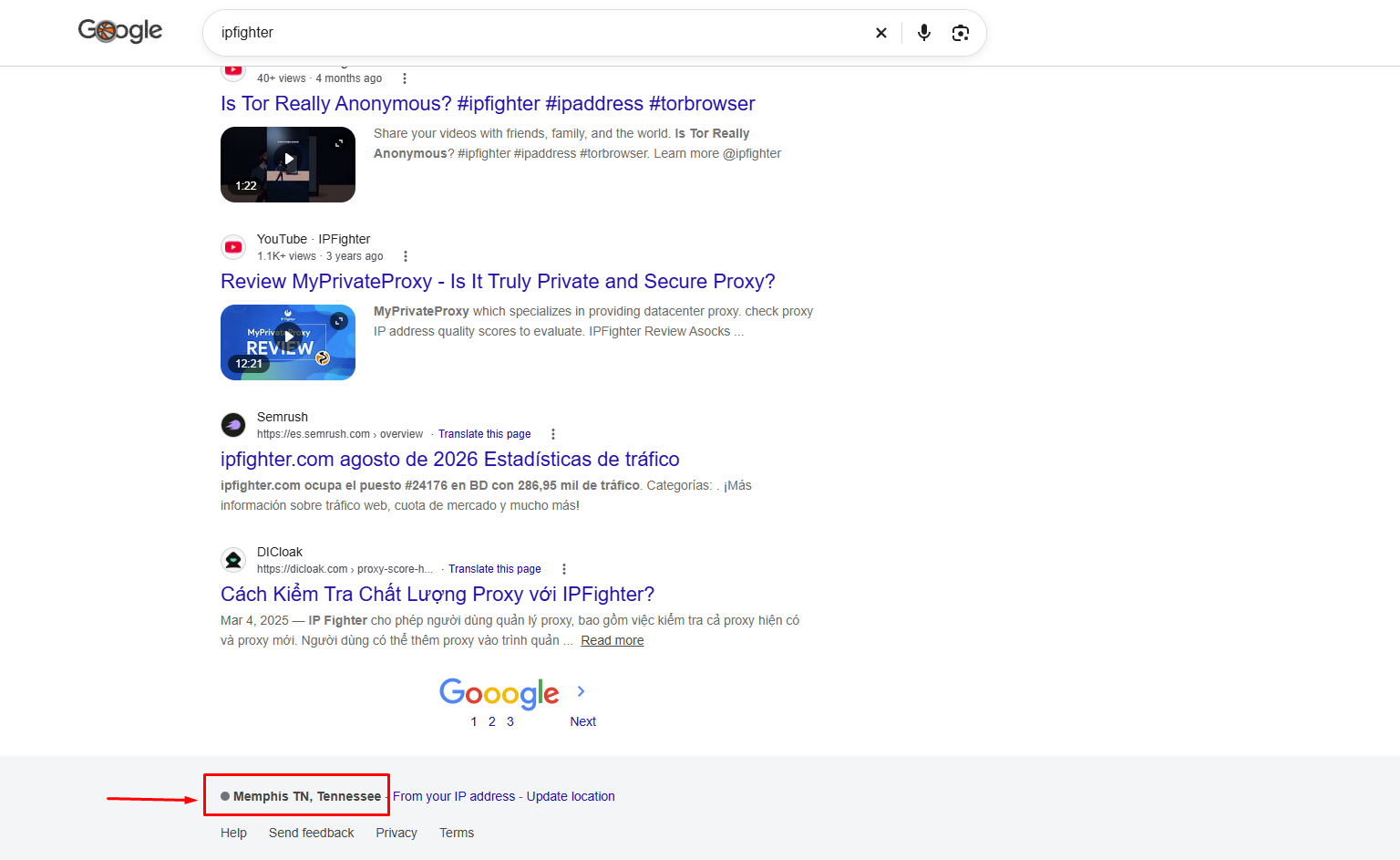Screen dimensions: 1400x860
Task: Translate the DICloak page
Action: click(x=495, y=569)
